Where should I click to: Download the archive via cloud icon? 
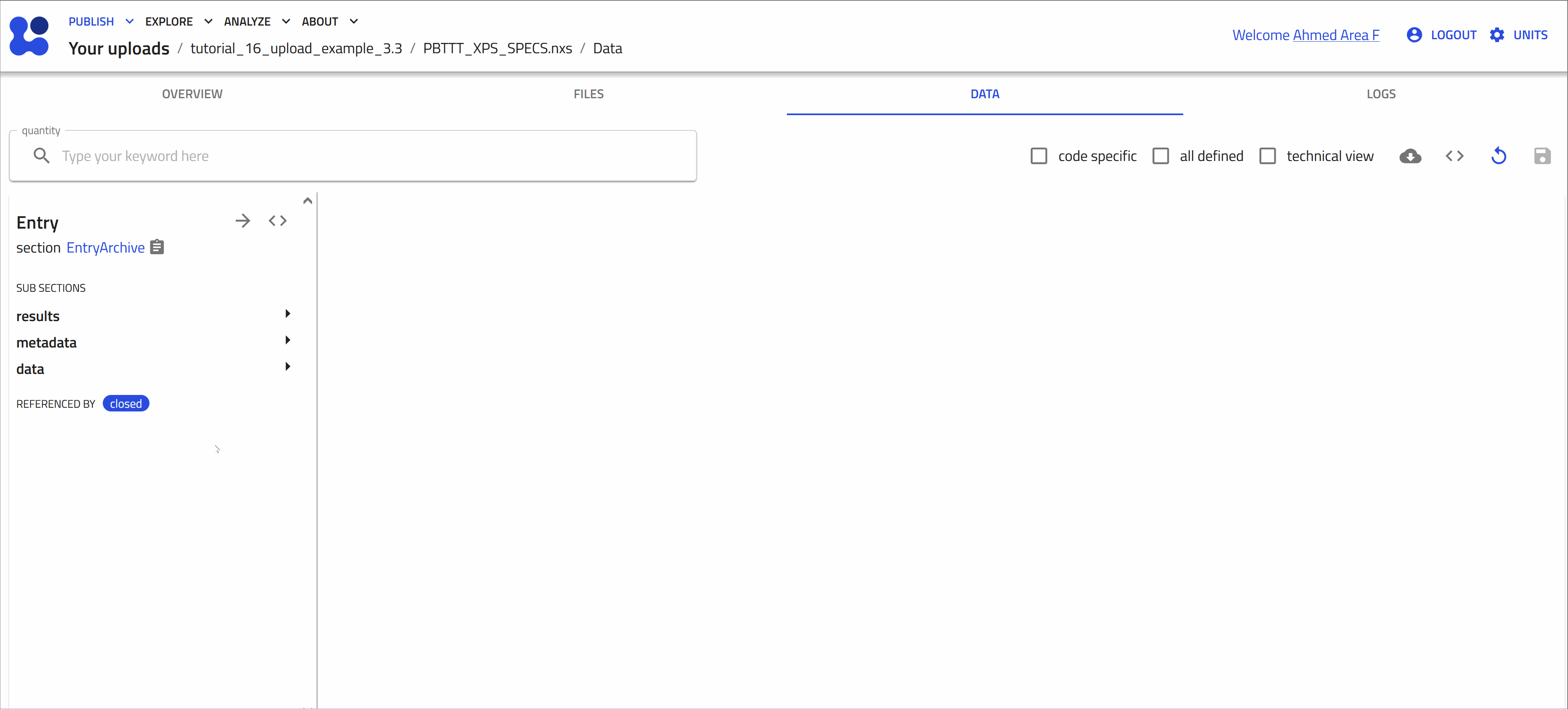(1410, 156)
